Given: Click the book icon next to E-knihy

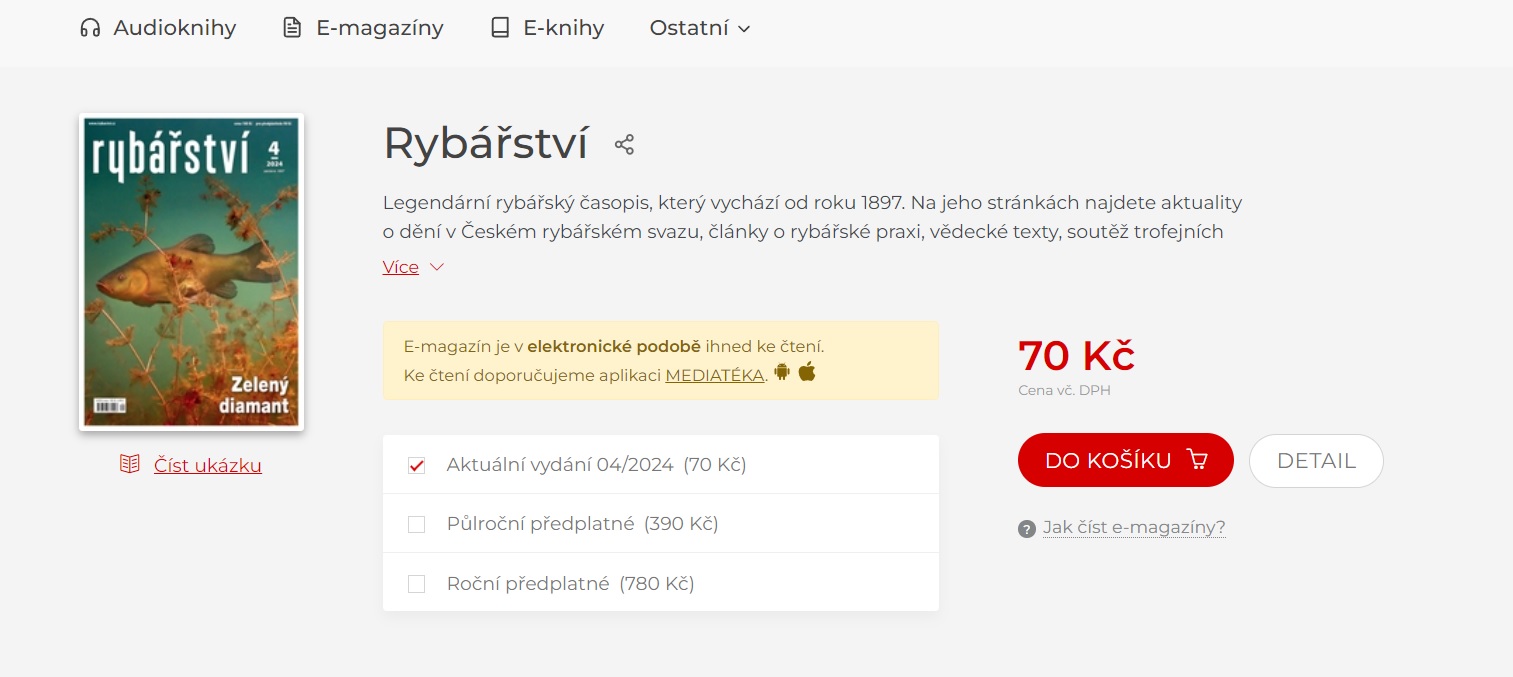Looking at the screenshot, I should (500, 28).
